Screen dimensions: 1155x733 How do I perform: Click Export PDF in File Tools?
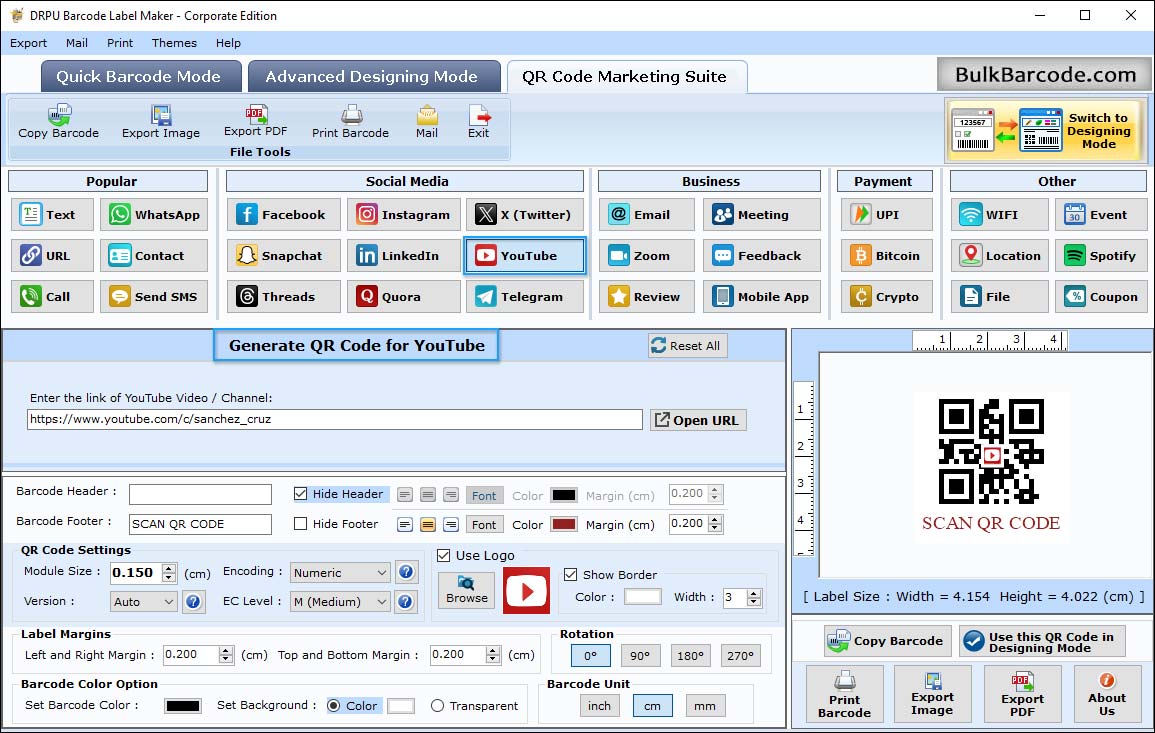click(x=256, y=122)
